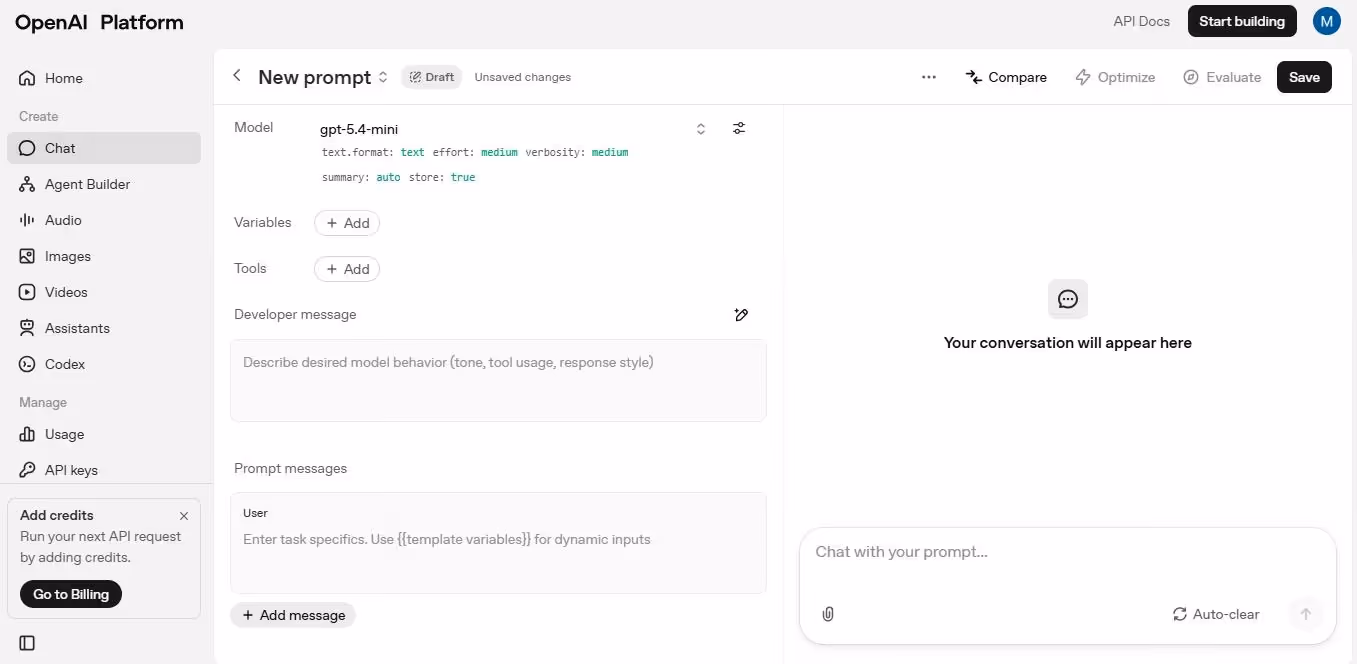The height and width of the screenshot is (664, 1357).
Task: Focus the User prompt message field
Action: (x=498, y=543)
